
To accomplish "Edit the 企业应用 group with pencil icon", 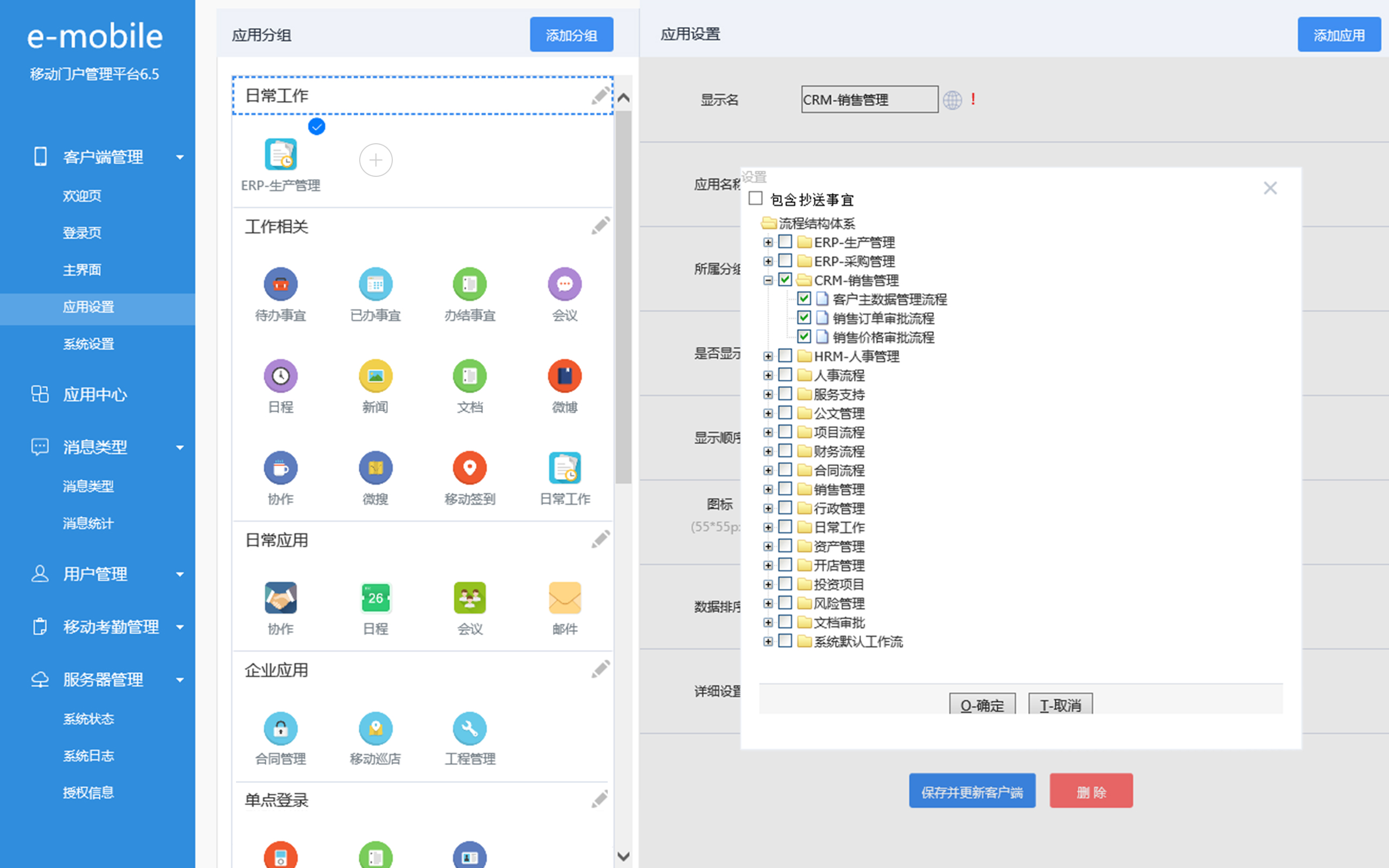I will [601, 669].
